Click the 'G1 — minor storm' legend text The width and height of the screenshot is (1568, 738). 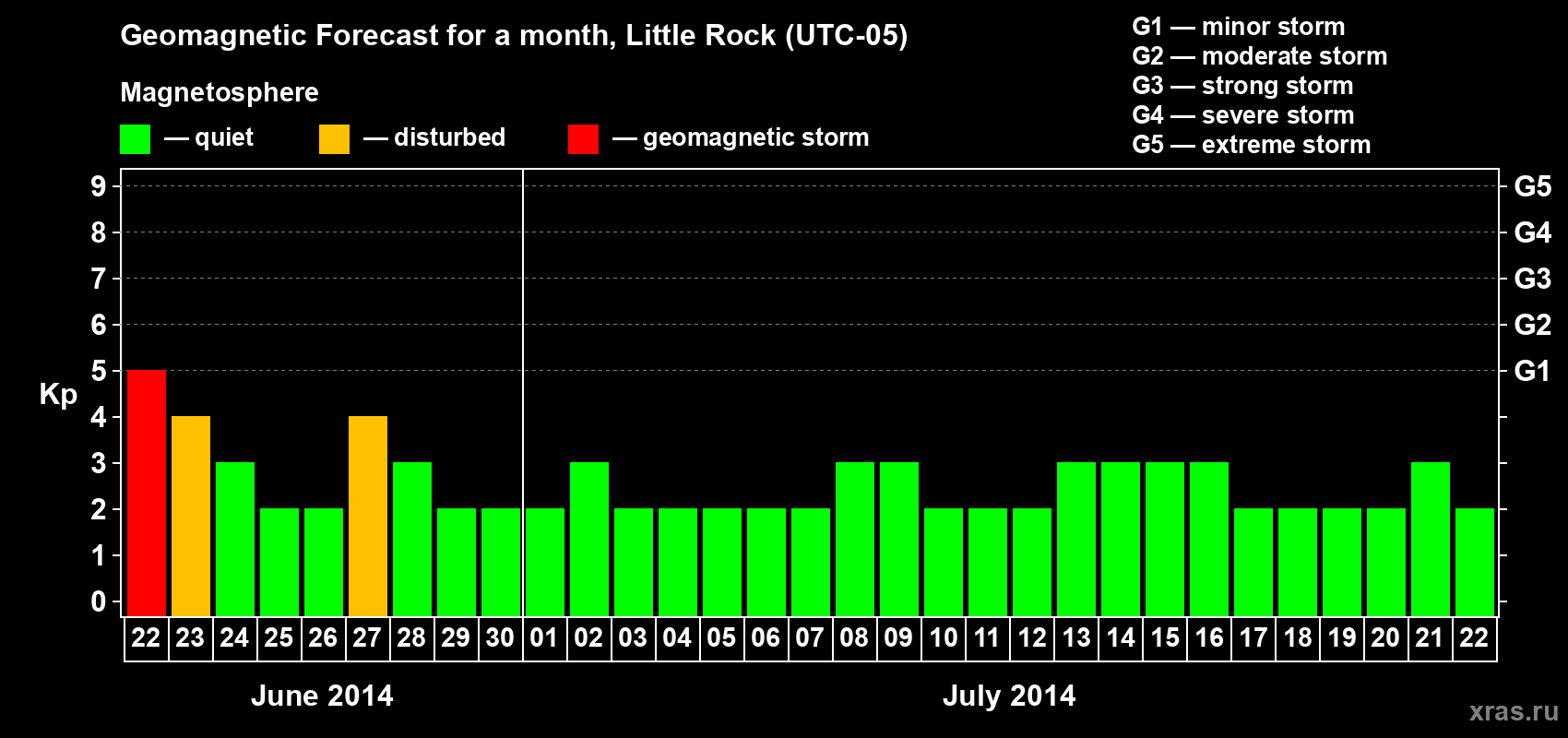1239,27
